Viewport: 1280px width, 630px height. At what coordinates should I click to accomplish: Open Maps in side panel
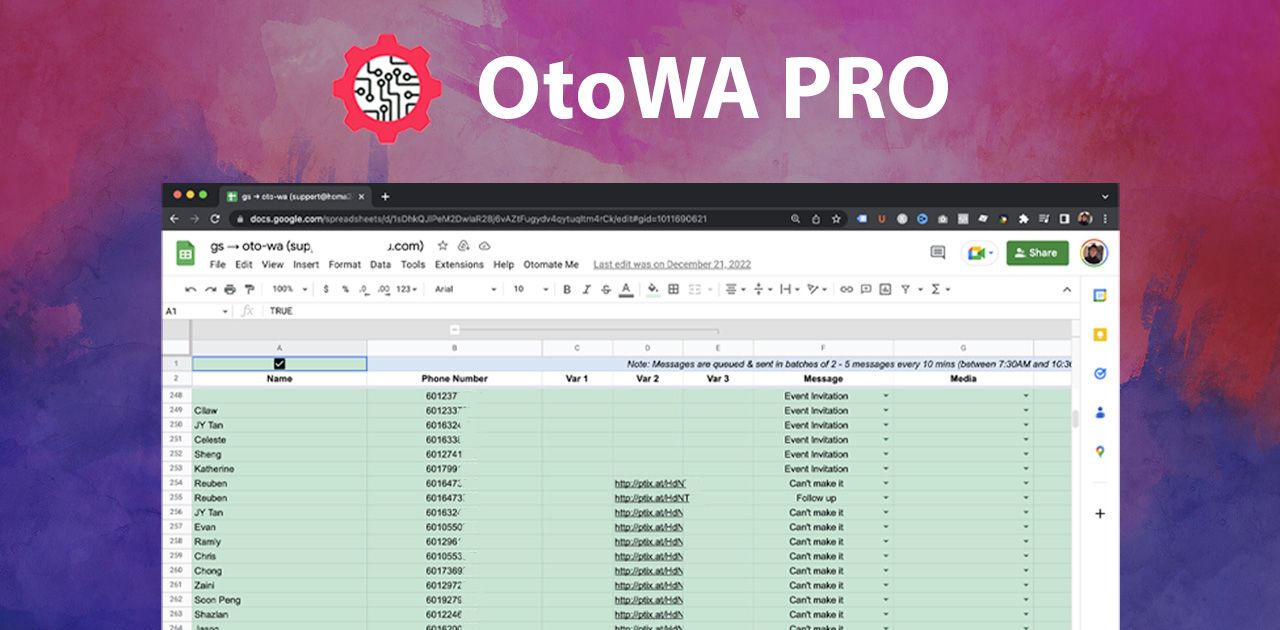click(x=1100, y=451)
